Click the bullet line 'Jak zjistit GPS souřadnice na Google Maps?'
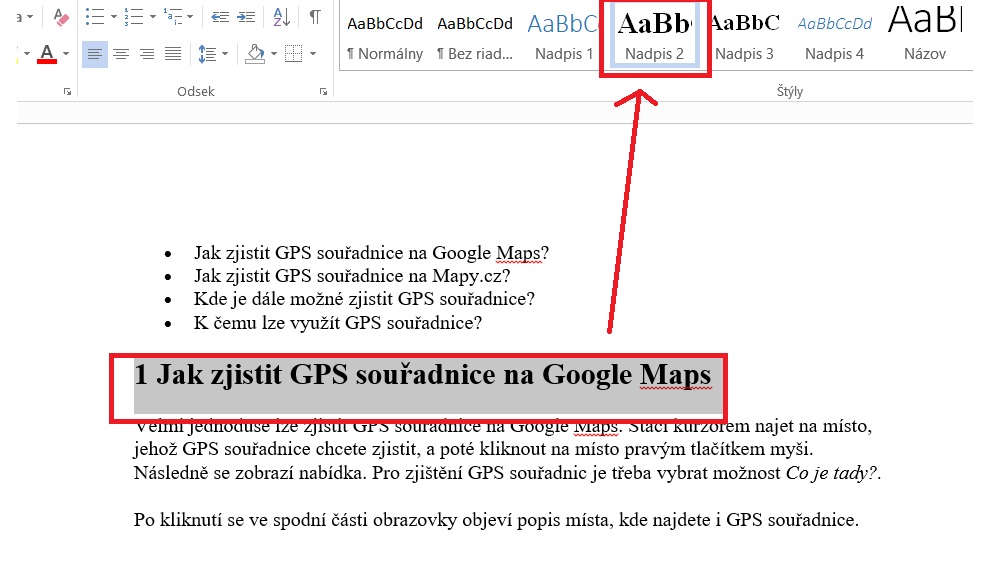 pyautogui.click(x=371, y=253)
